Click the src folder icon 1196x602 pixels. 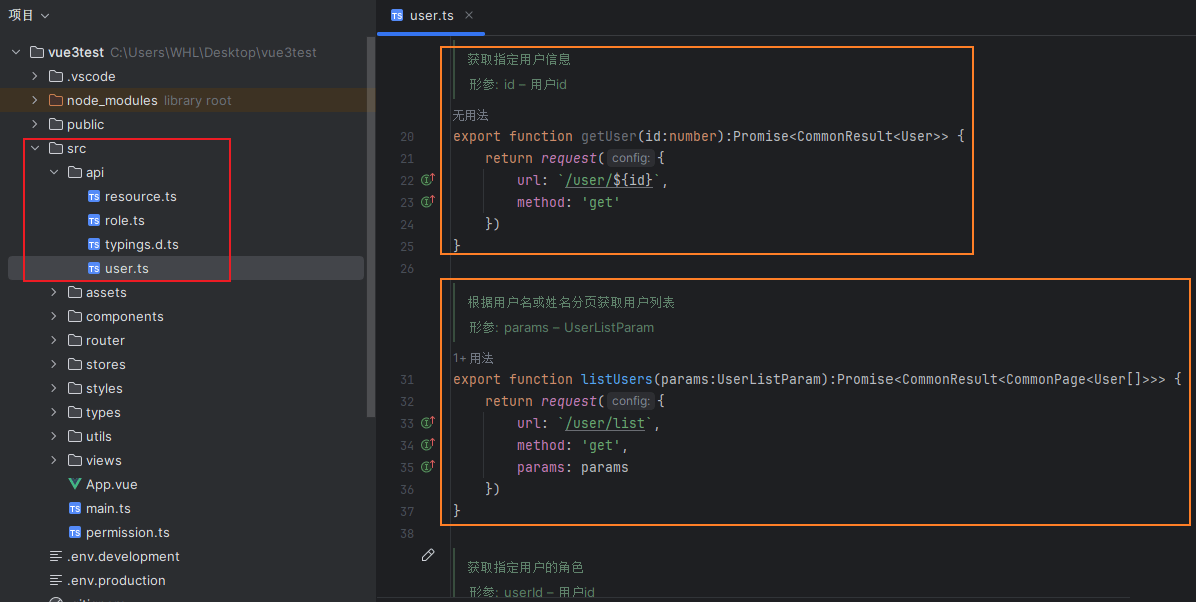[x=56, y=148]
